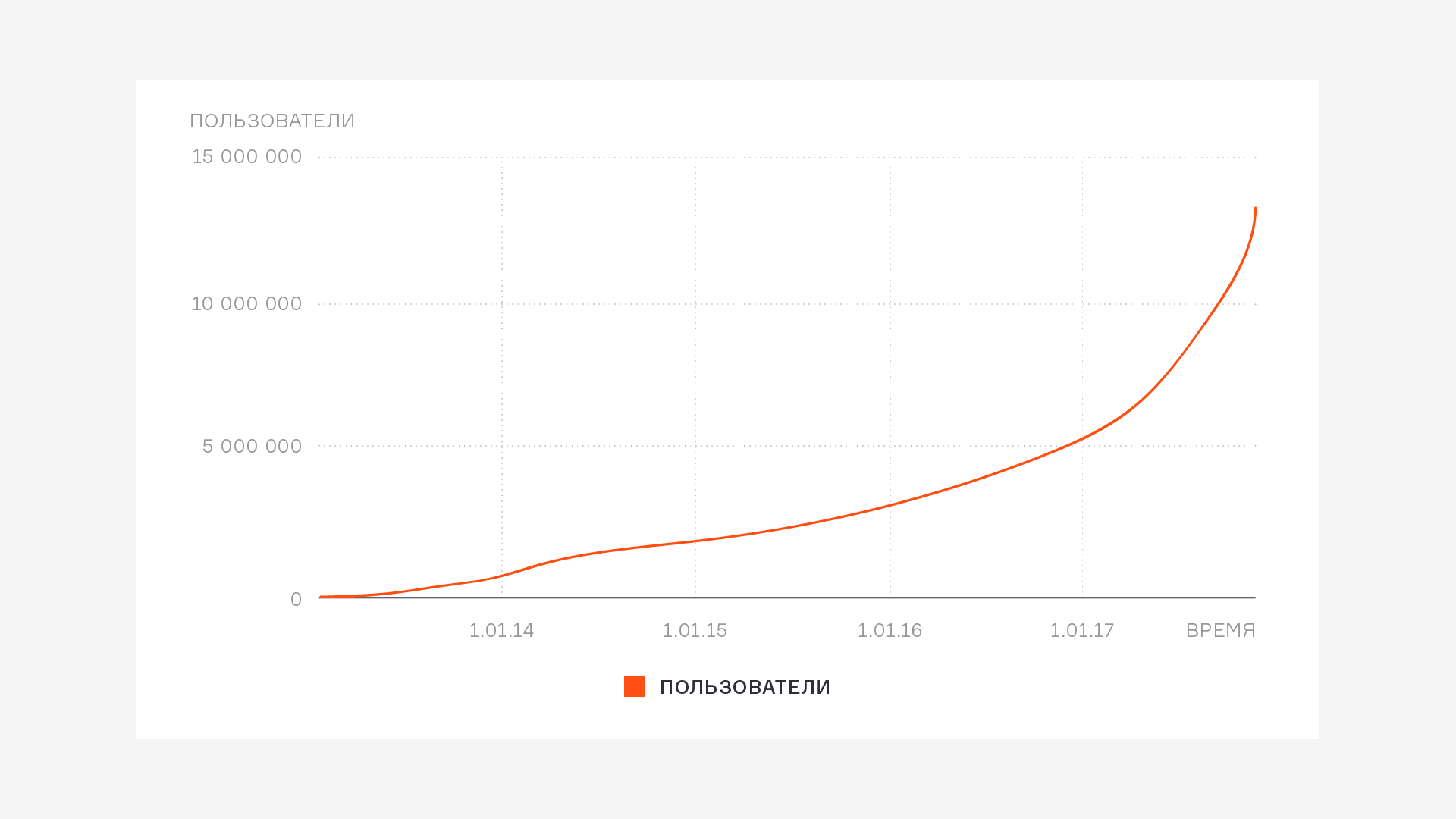This screenshot has width=1456, height=819.
Task: Click the 0 value on the y-axis
Action: point(296,600)
